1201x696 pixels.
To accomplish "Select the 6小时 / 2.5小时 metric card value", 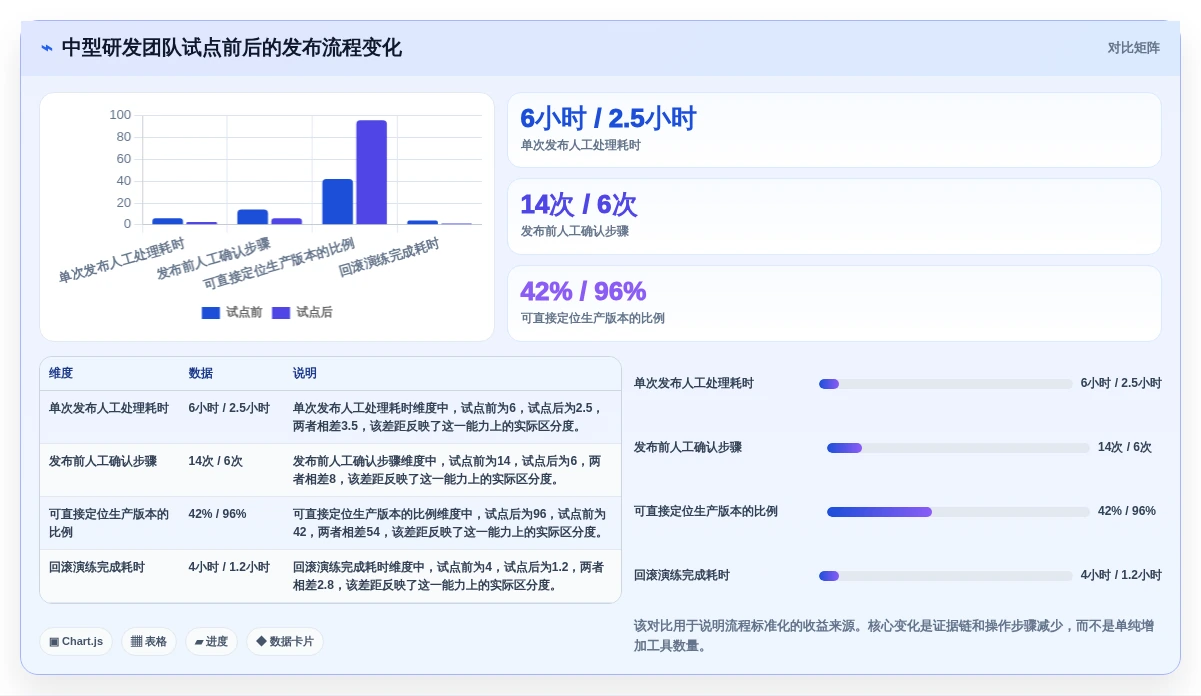I will click(x=608, y=118).
